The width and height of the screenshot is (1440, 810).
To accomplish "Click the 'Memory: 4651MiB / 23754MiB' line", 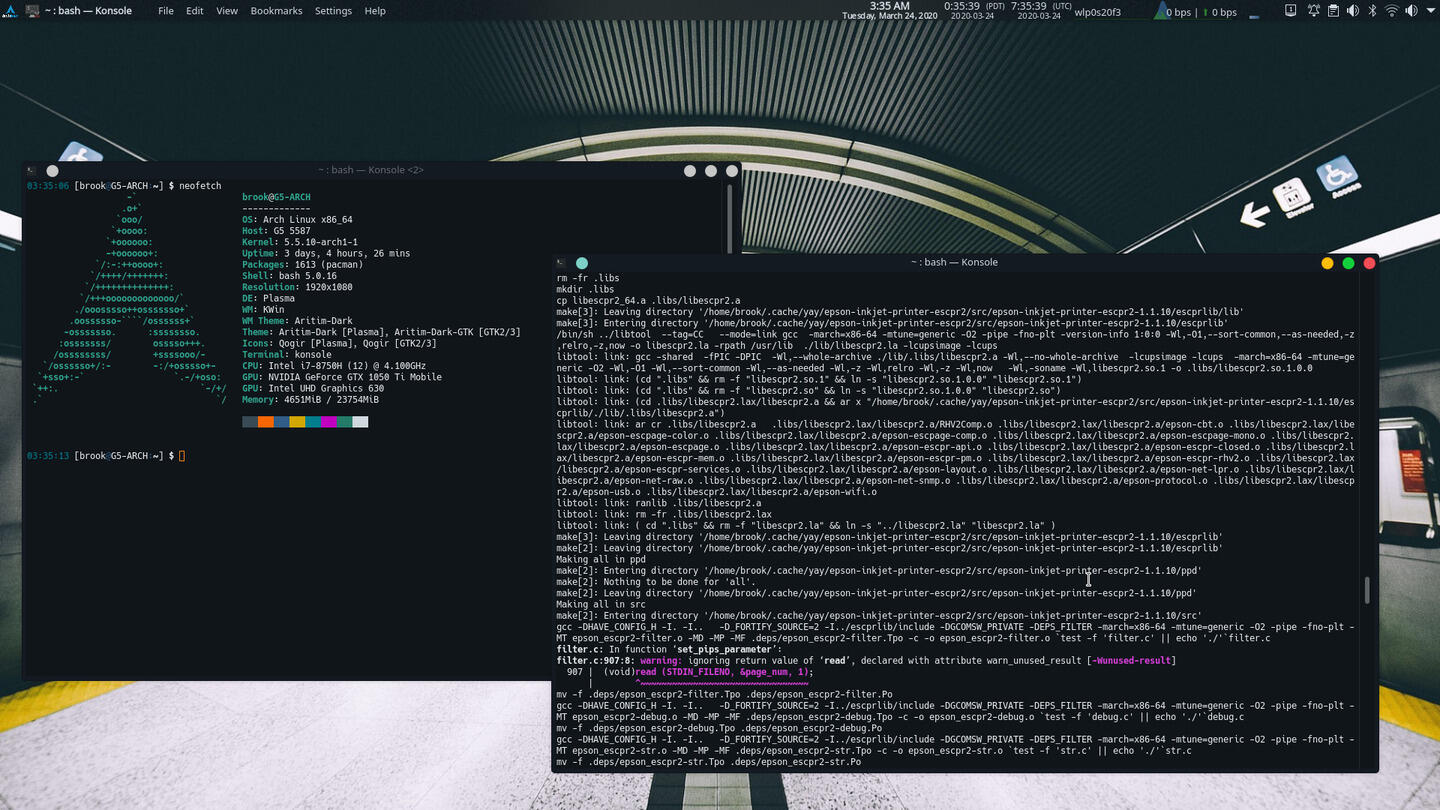I will pos(310,399).
